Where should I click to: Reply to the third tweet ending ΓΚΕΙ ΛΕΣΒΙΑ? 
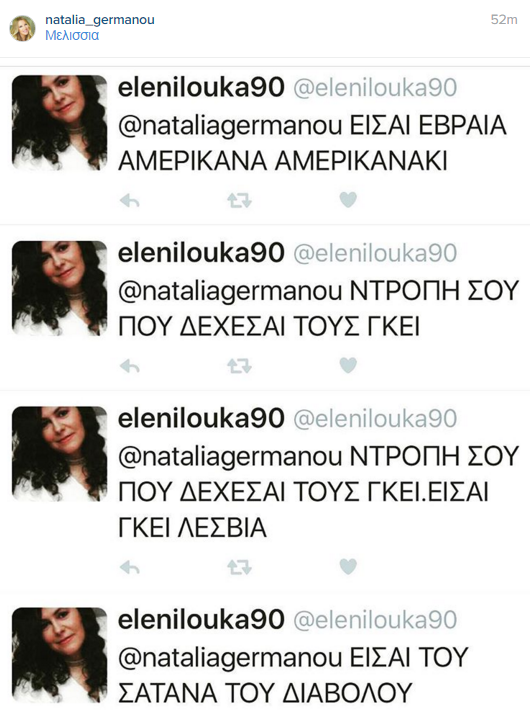point(130,567)
